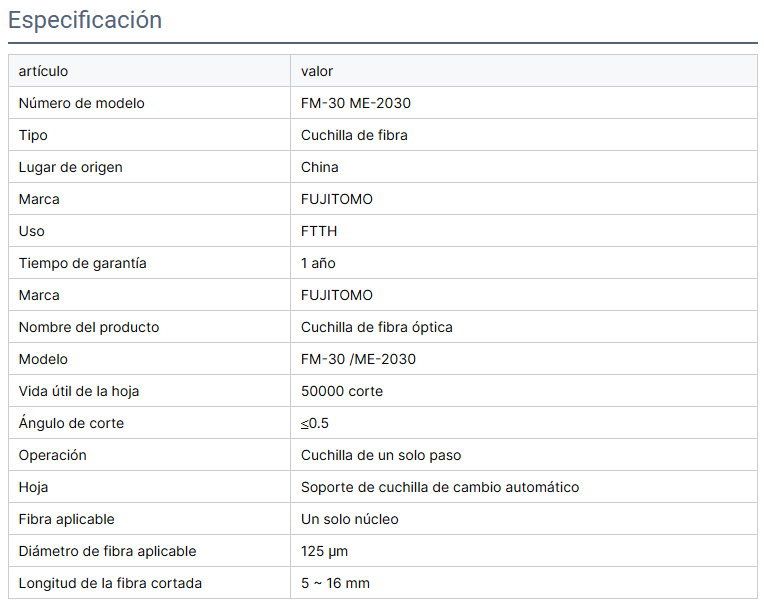Click the 125 μm diameter value
The width and height of the screenshot is (764, 607).
point(325,551)
